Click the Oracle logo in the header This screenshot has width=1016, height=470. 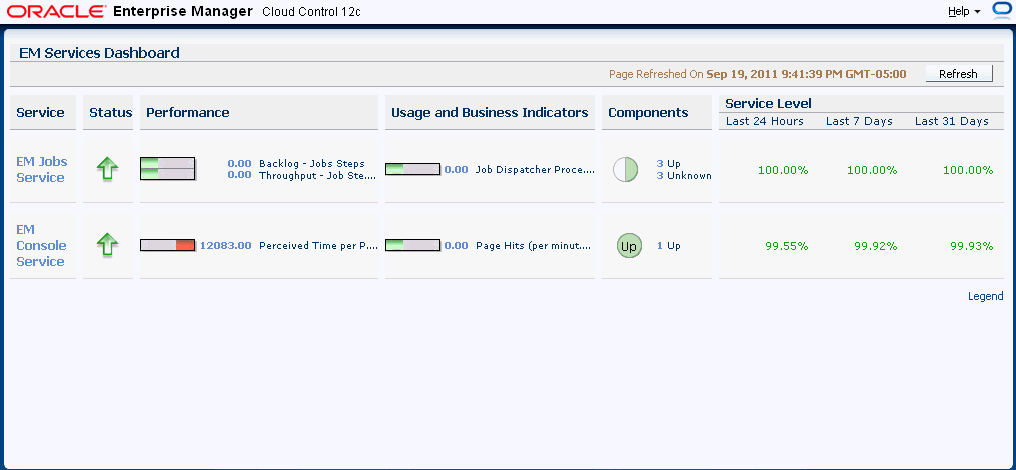(56, 12)
